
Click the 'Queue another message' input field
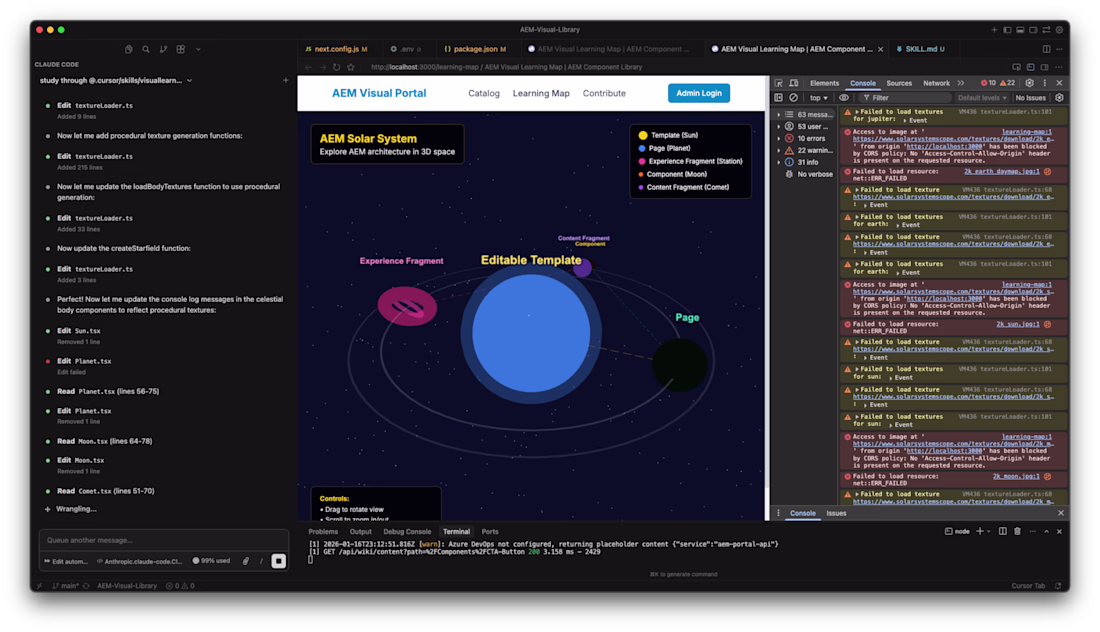tap(163, 540)
